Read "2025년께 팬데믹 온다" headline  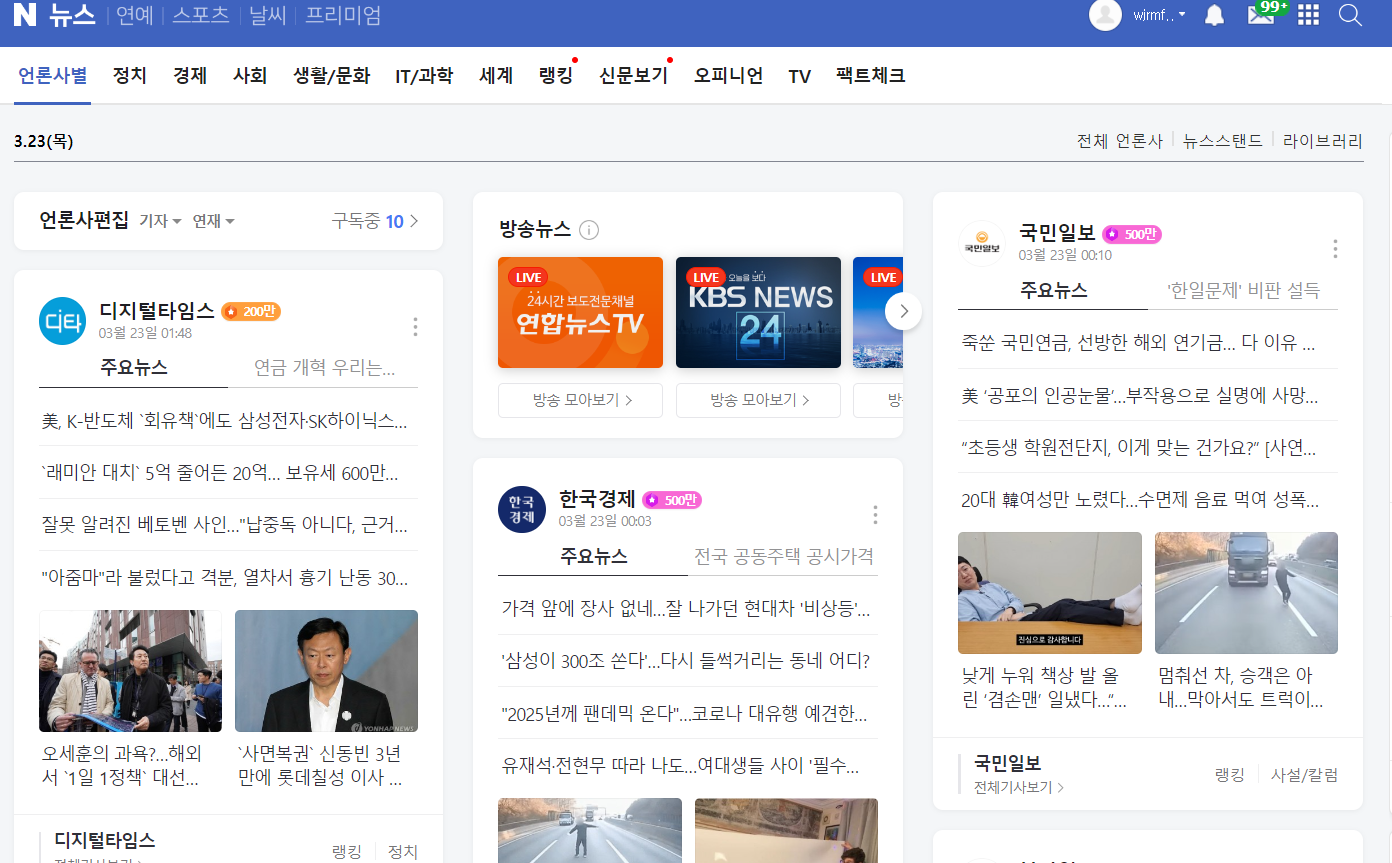click(684, 714)
